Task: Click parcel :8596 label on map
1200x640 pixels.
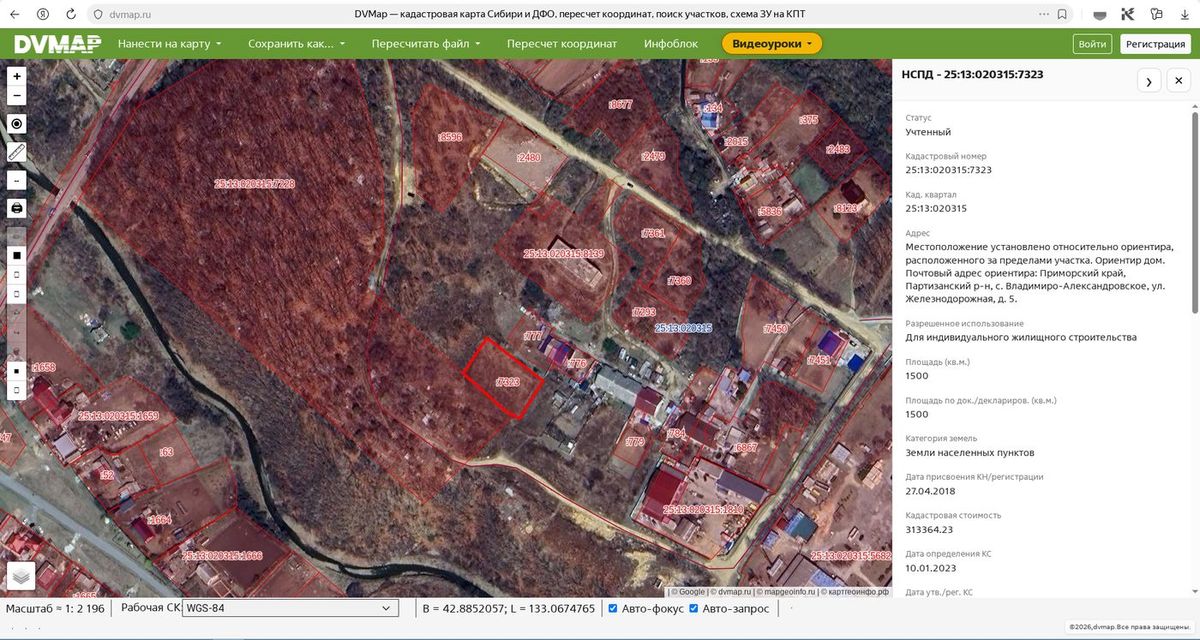Action: [450, 137]
